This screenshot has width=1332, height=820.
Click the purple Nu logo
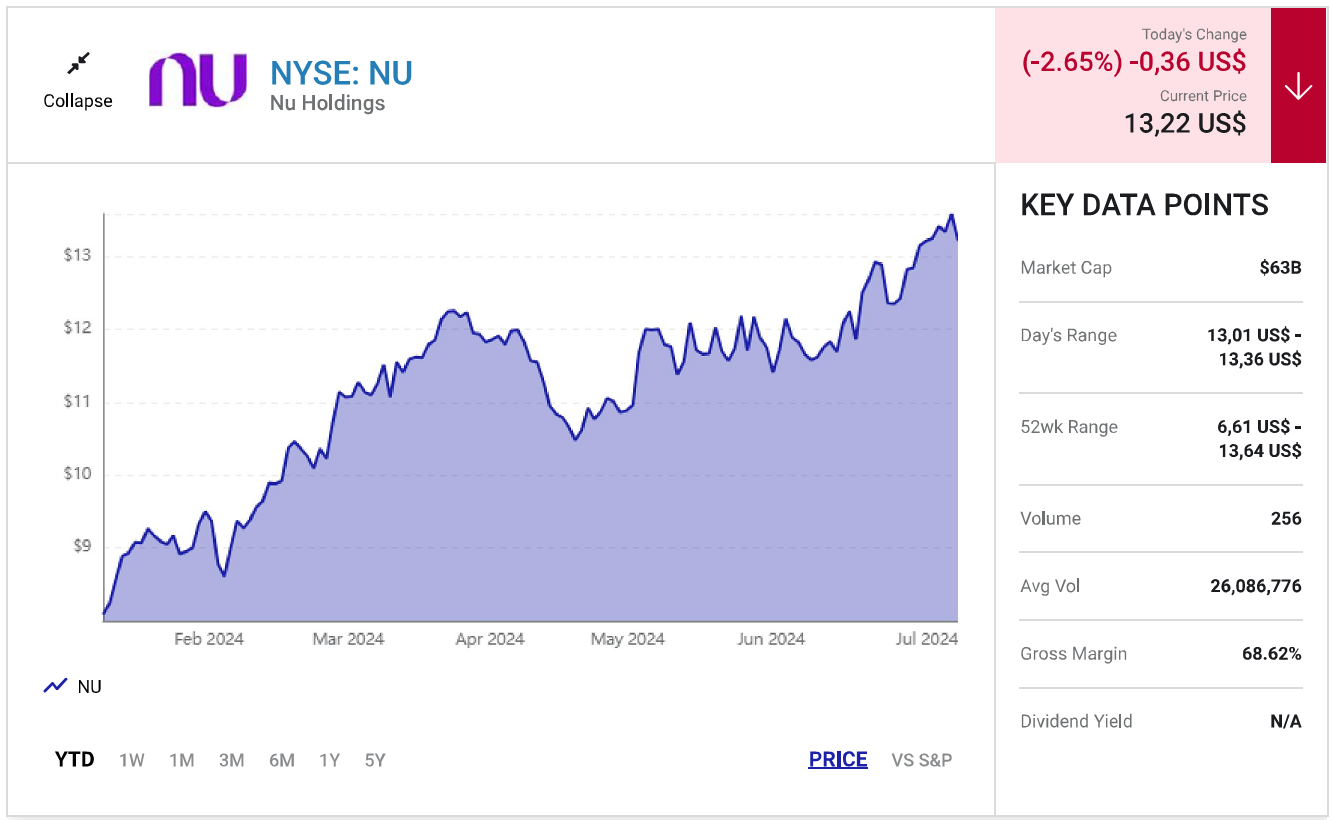198,81
